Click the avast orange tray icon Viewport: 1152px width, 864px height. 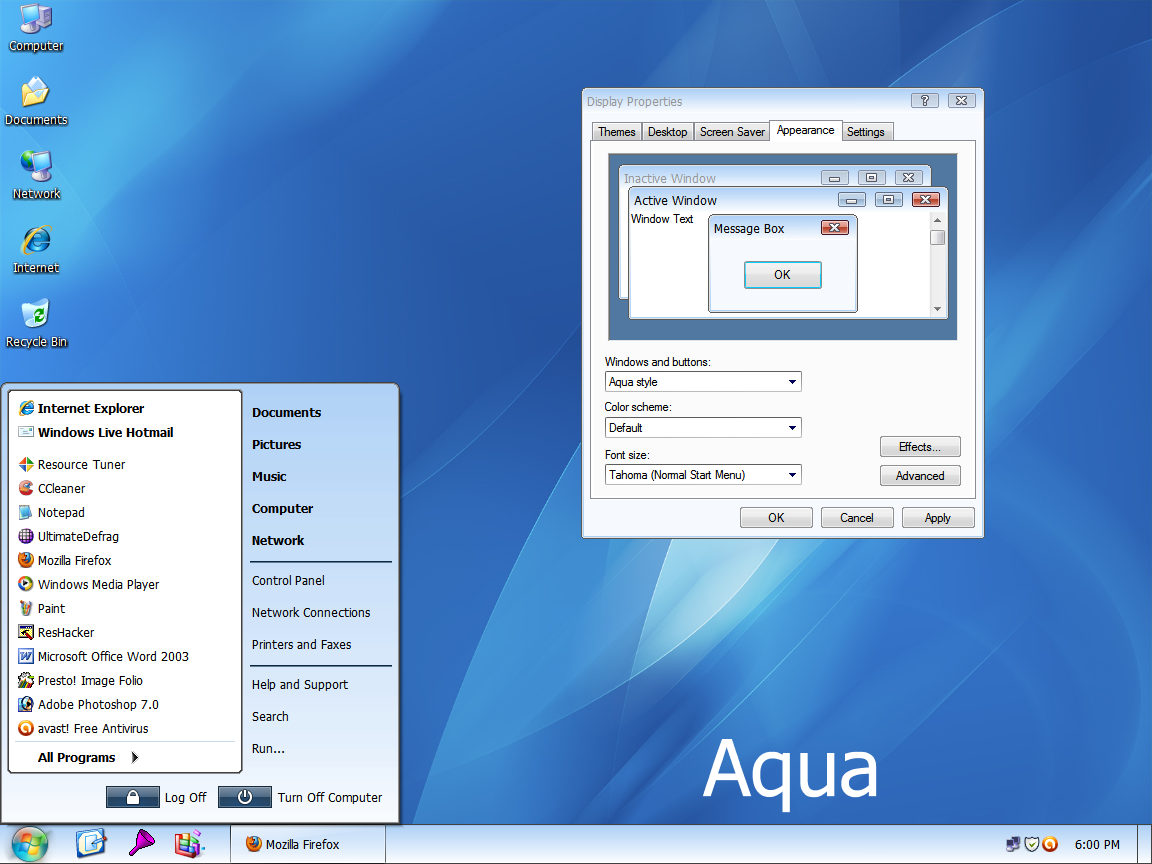click(1050, 844)
